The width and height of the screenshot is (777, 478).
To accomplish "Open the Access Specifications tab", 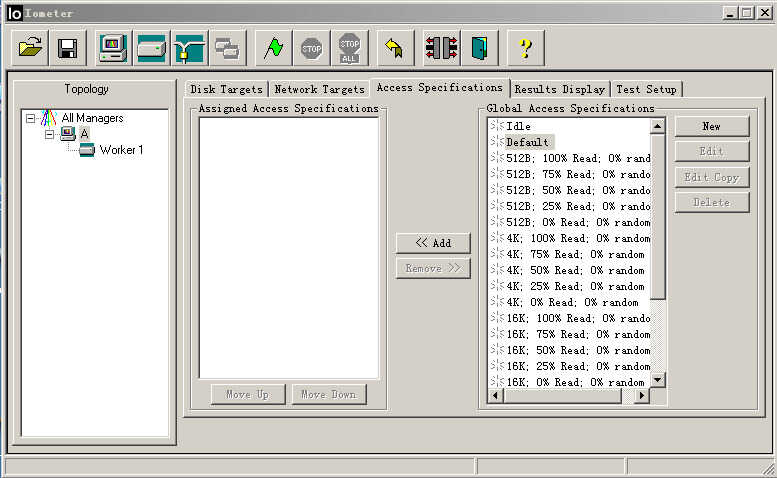I will [440, 88].
